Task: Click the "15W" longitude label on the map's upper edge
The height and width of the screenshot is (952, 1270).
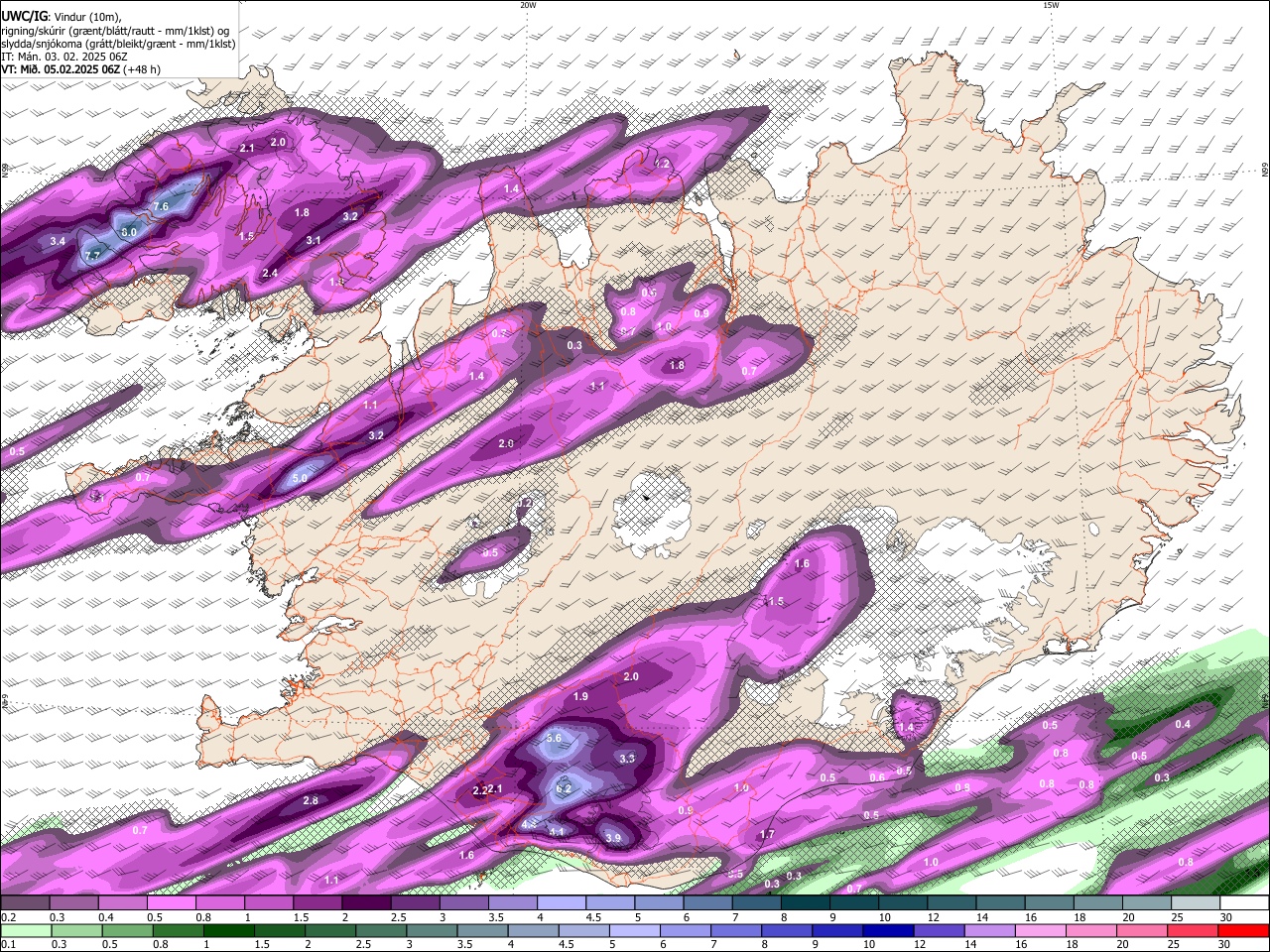Action: coord(1051,5)
